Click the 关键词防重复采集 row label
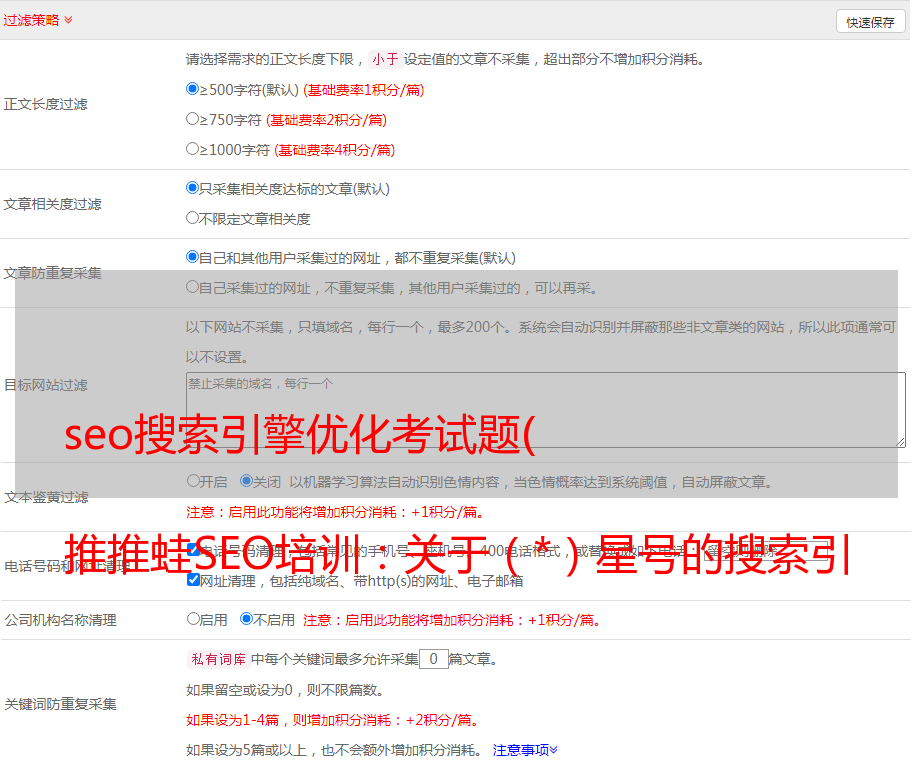This screenshot has height=768, width=912. pyautogui.click(x=60, y=704)
